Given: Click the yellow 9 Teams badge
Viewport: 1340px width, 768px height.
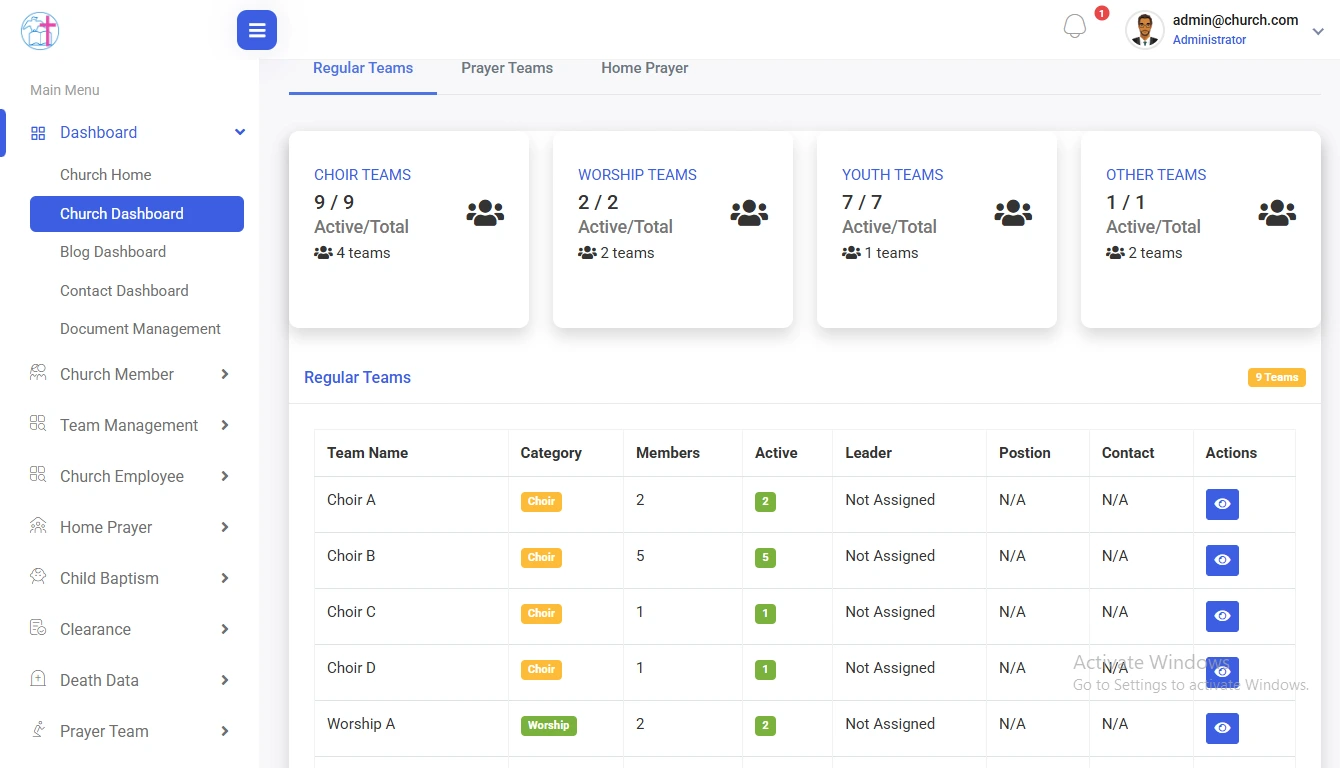Looking at the screenshot, I should click(x=1277, y=377).
